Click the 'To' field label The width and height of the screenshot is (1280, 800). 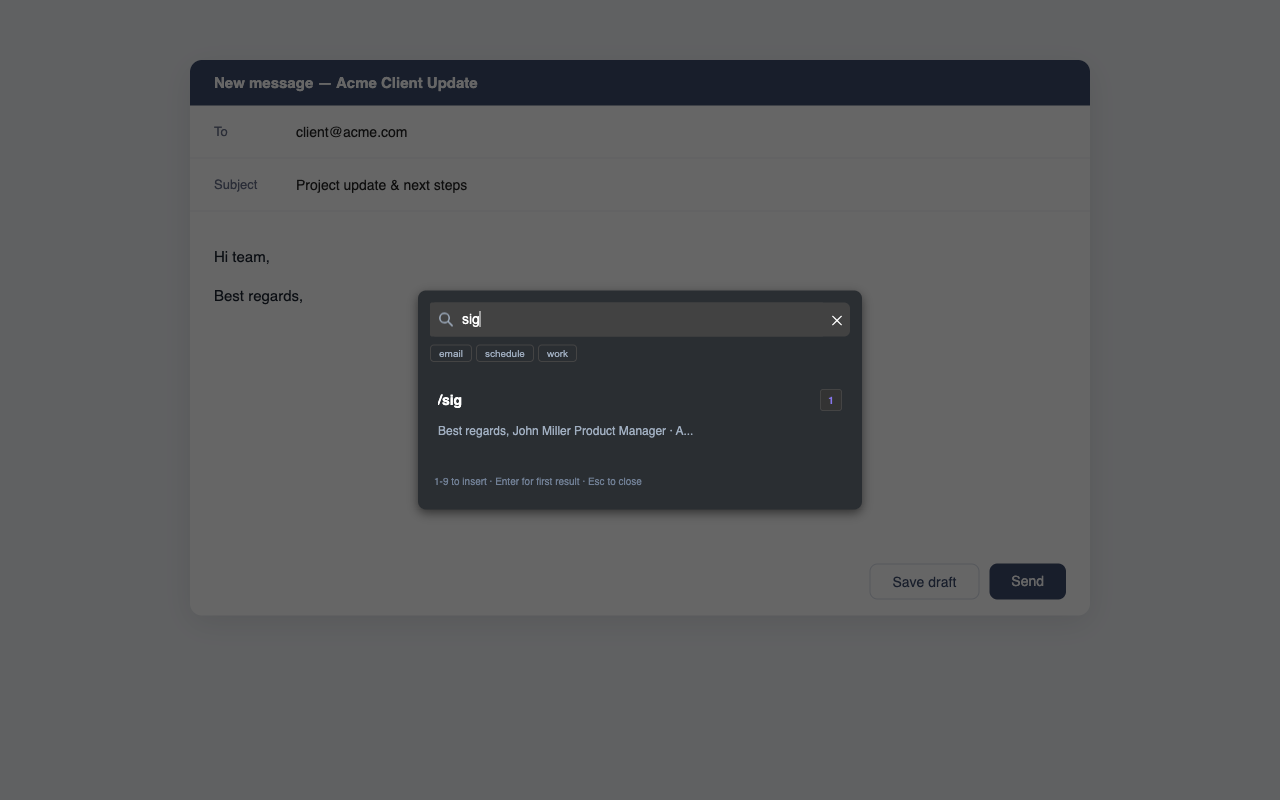pos(221,132)
